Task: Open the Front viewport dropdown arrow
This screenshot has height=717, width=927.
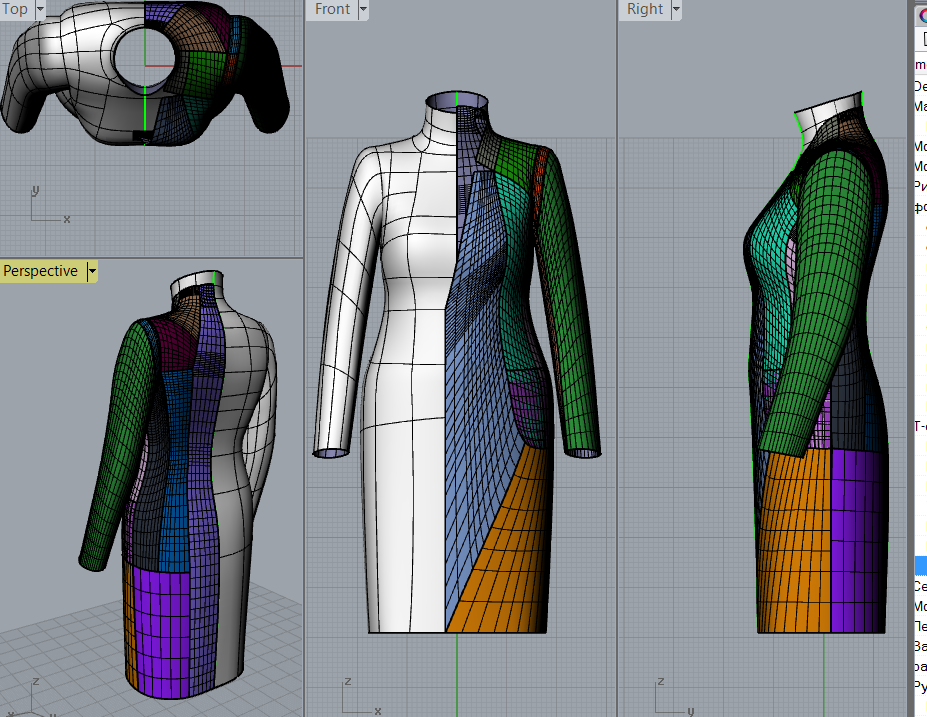Action: 362,9
